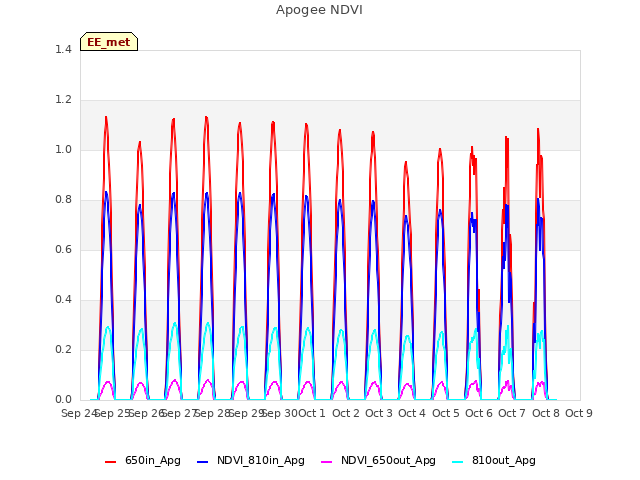Screen dimensions: 640x480
Task: Click the 0.4 y-axis tick label
Action: 63,300
